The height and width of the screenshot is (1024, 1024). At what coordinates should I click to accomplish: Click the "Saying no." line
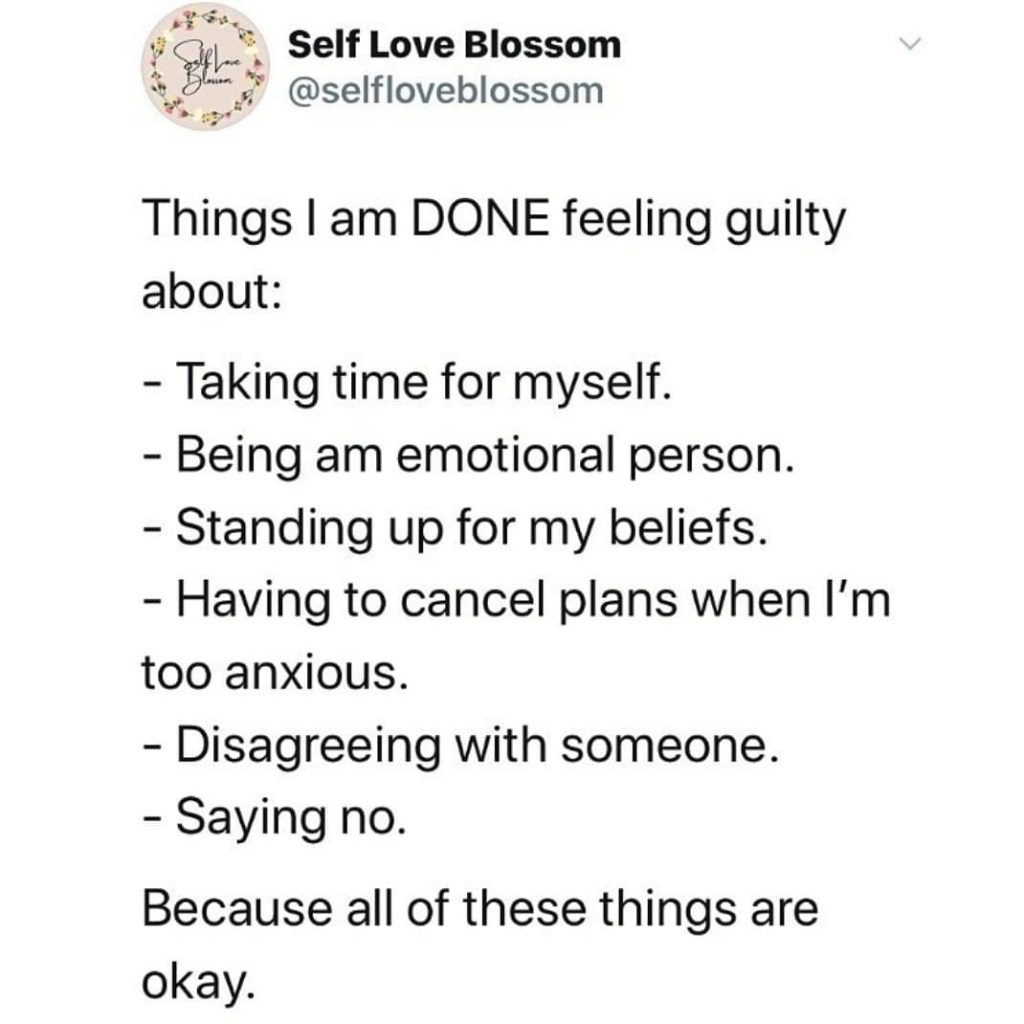[273, 819]
